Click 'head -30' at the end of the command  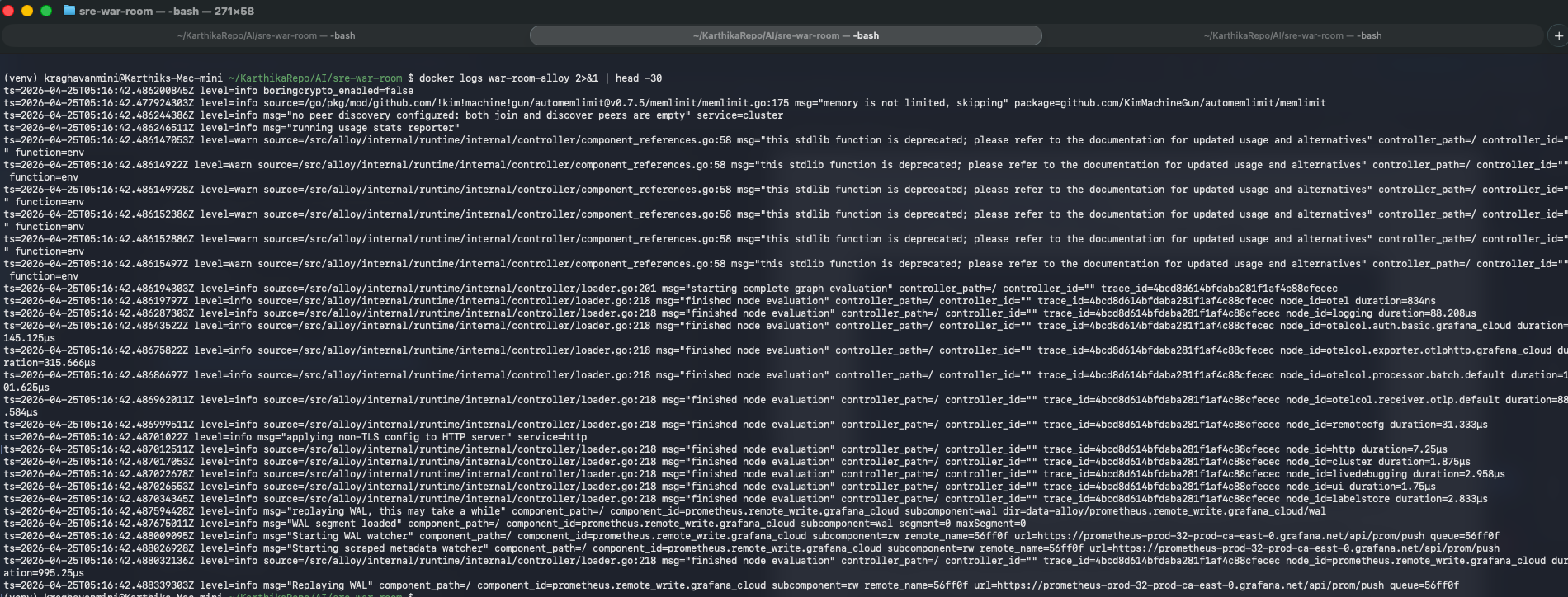[x=638, y=78]
